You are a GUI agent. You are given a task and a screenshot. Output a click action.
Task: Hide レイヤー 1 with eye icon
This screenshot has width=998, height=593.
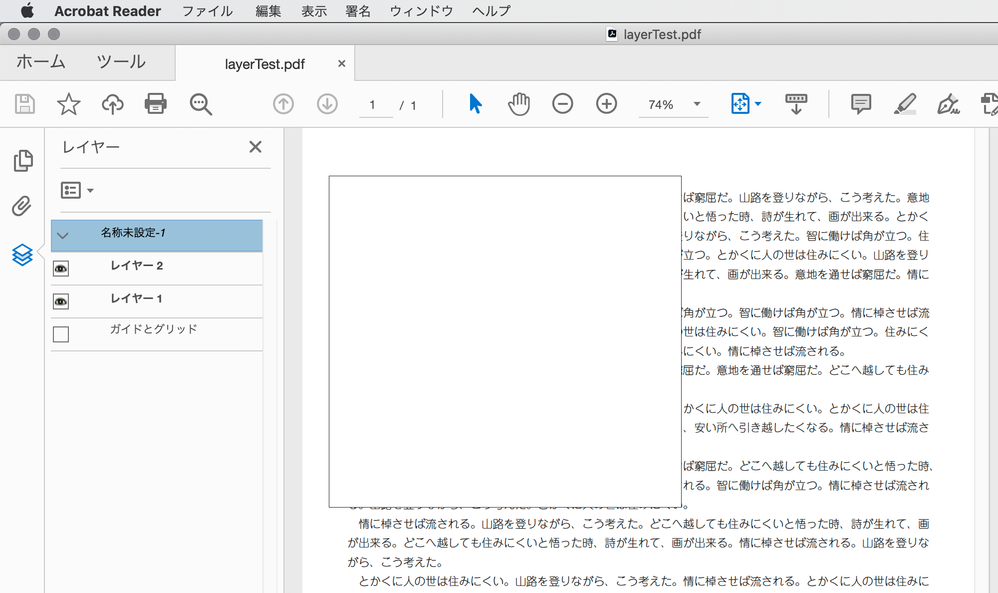[x=61, y=302]
